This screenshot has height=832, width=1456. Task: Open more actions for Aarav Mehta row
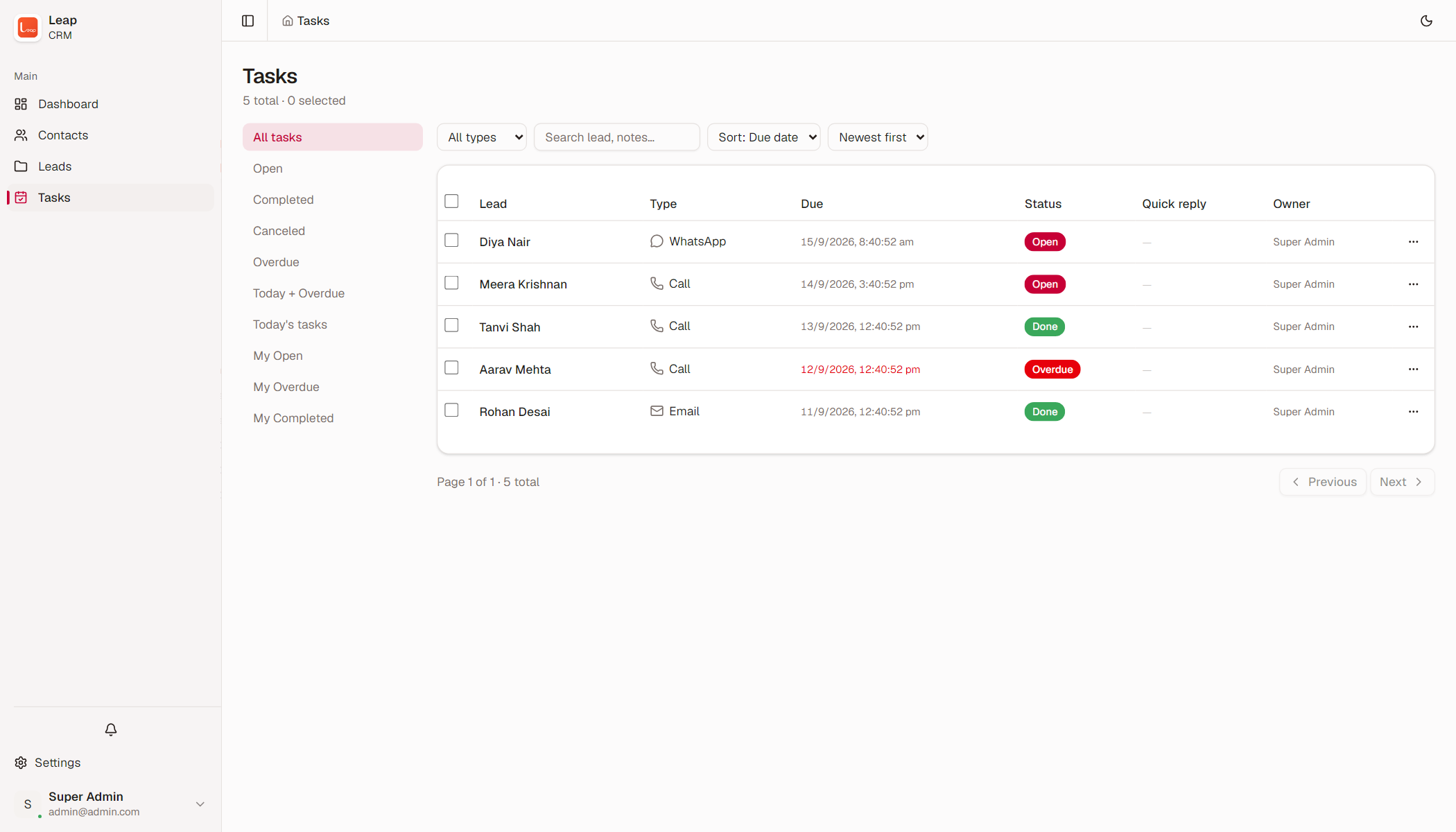click(1413, 370)
